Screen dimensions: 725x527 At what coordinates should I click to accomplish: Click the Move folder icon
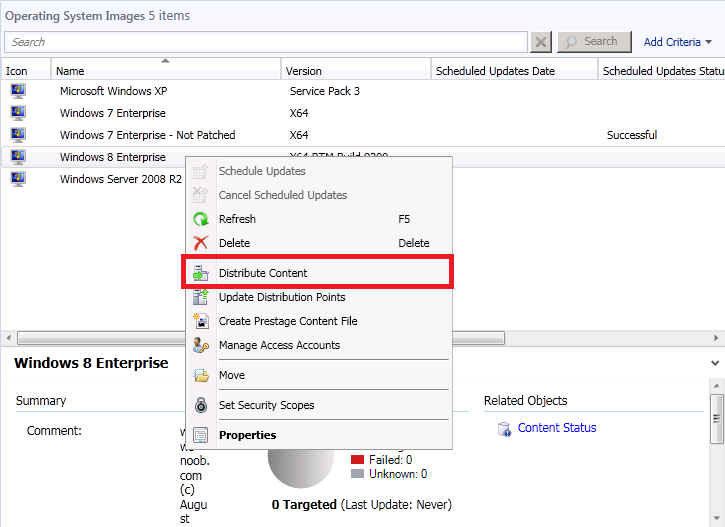pos(201,375)
